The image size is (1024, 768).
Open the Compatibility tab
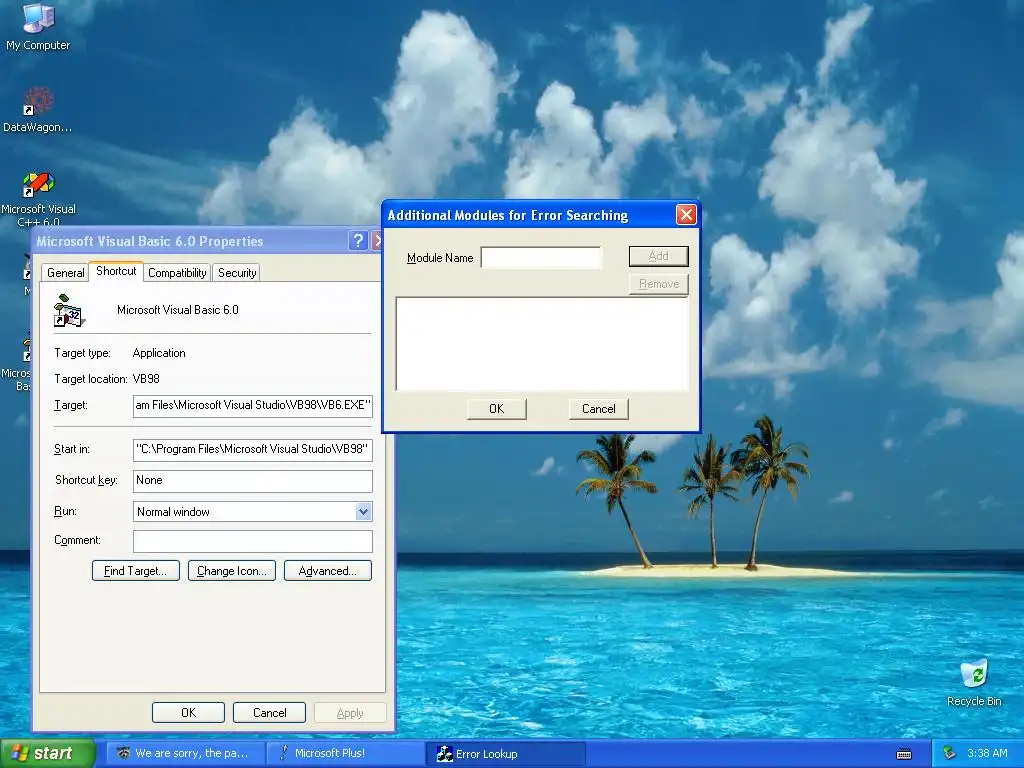(x=177, y=273)
